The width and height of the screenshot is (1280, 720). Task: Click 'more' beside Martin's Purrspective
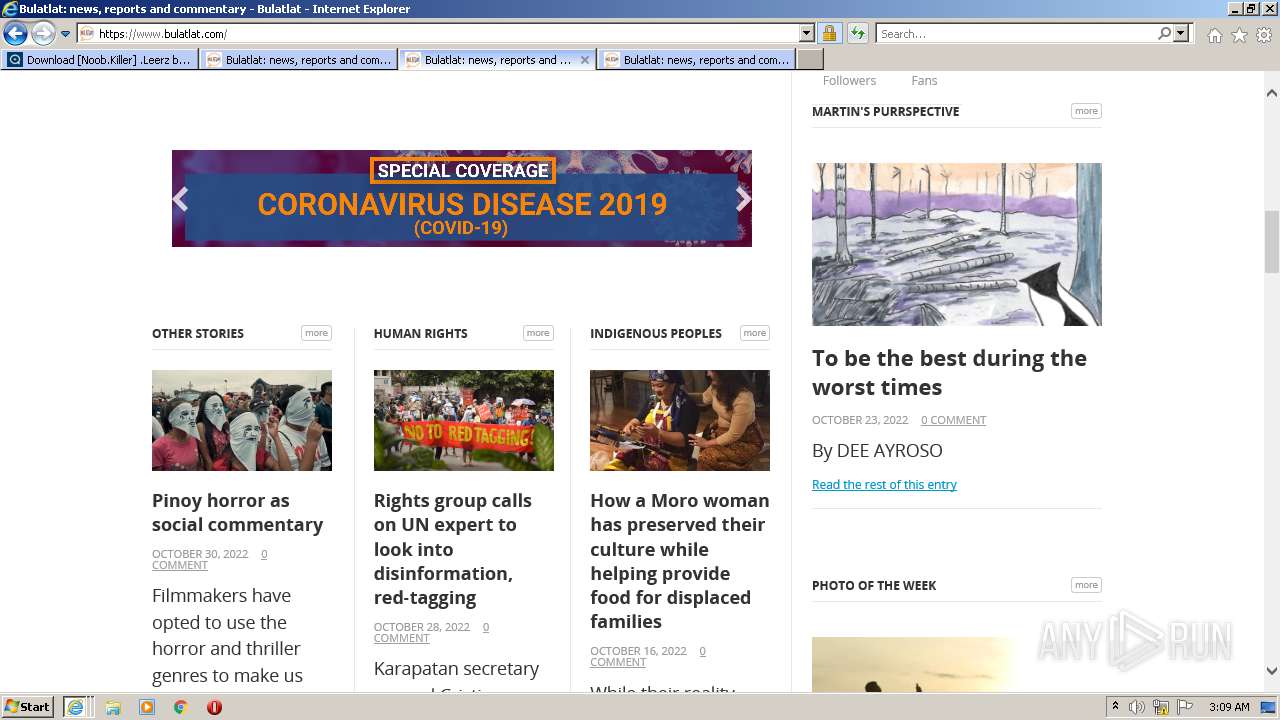1086,111
